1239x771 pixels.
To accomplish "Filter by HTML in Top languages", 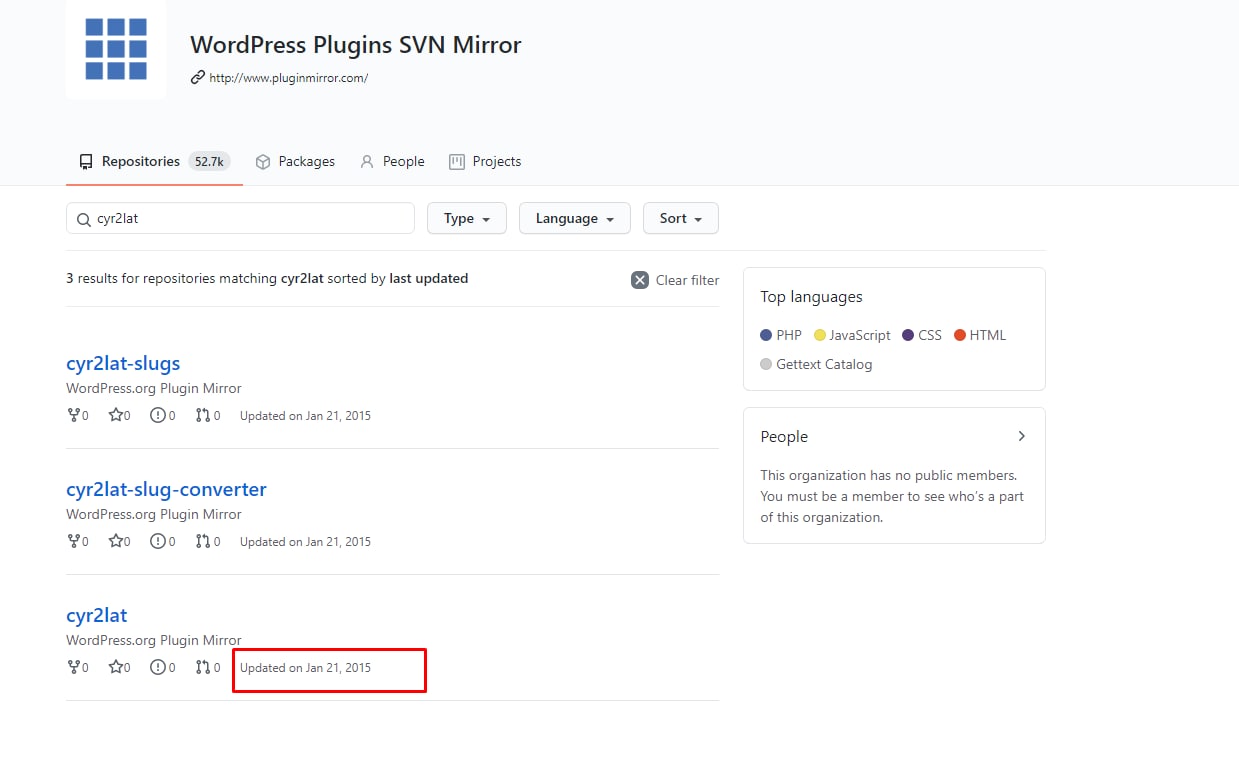I will coord(980,336).
